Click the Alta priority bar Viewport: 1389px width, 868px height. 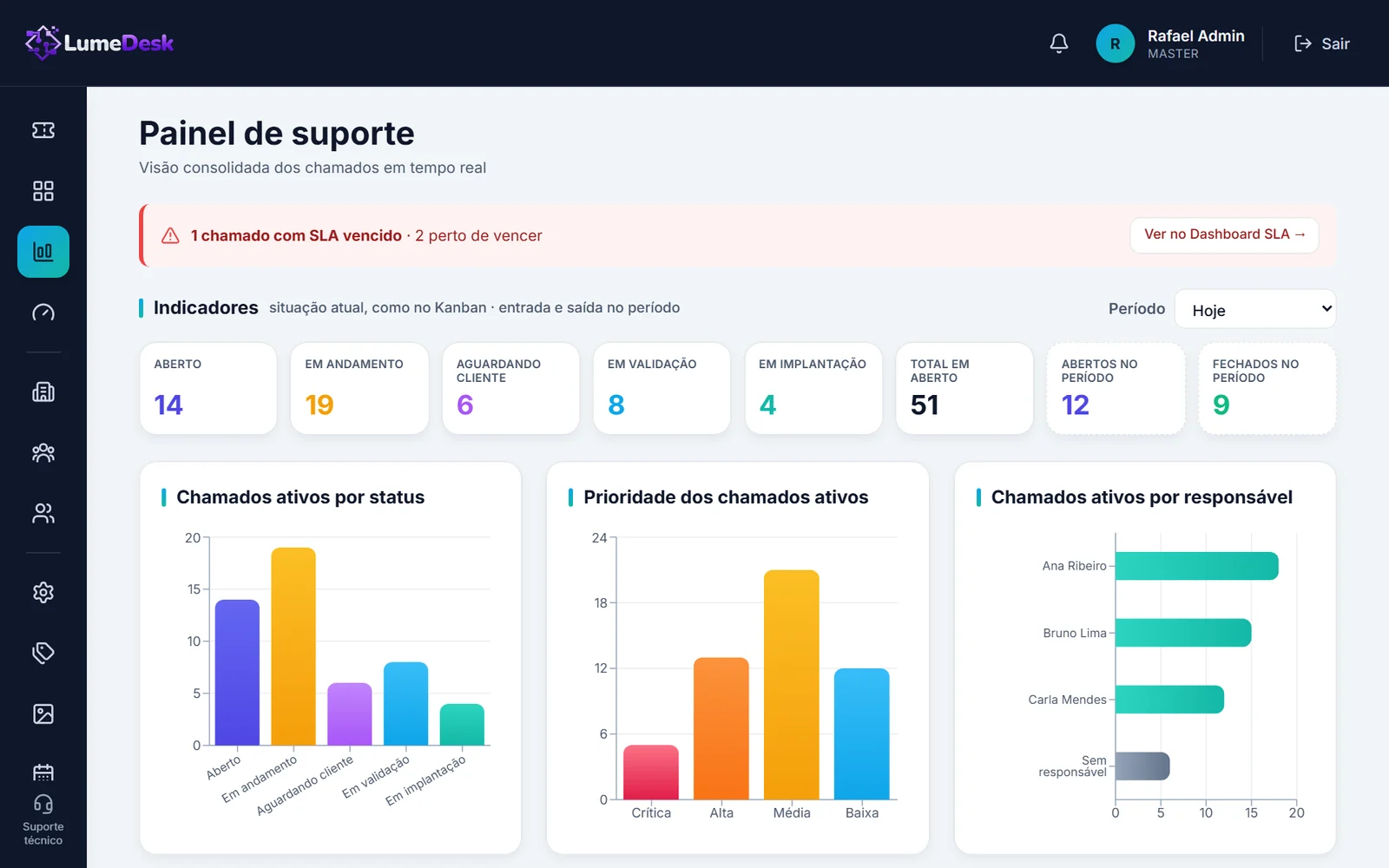721,728
